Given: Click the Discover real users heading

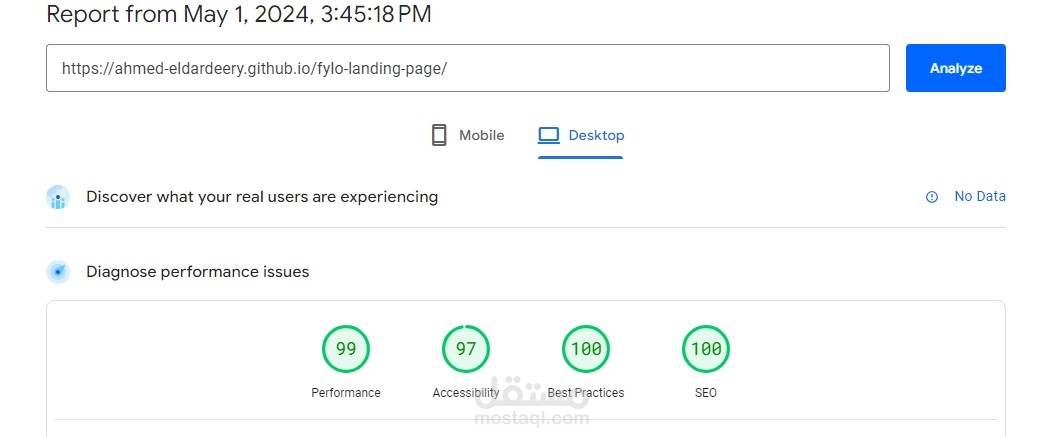Looking at the screenshot, I should (262, 197).
